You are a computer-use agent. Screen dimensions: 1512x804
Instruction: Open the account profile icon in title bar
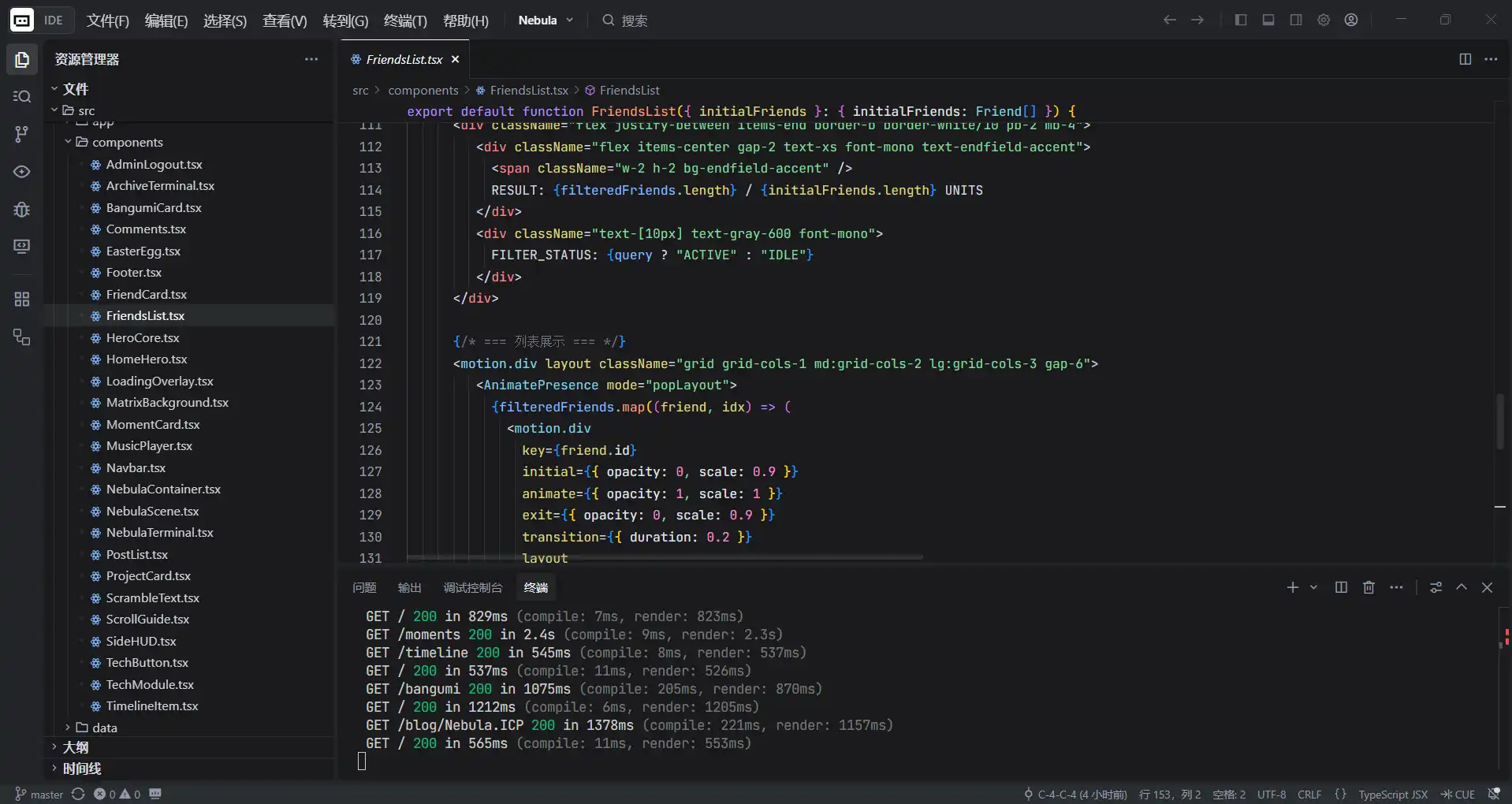[x=1351, y=20]
